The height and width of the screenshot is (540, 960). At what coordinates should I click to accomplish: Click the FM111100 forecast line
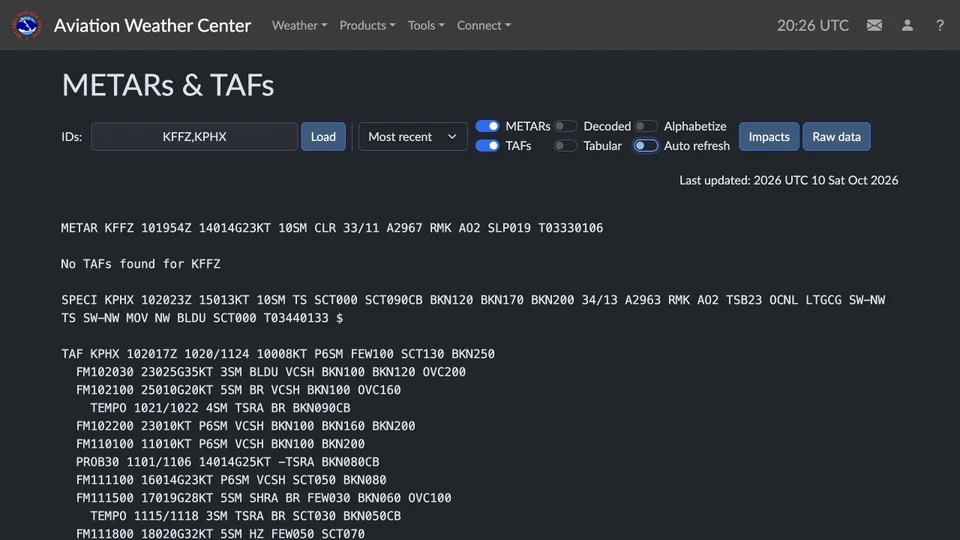[231, 480]
